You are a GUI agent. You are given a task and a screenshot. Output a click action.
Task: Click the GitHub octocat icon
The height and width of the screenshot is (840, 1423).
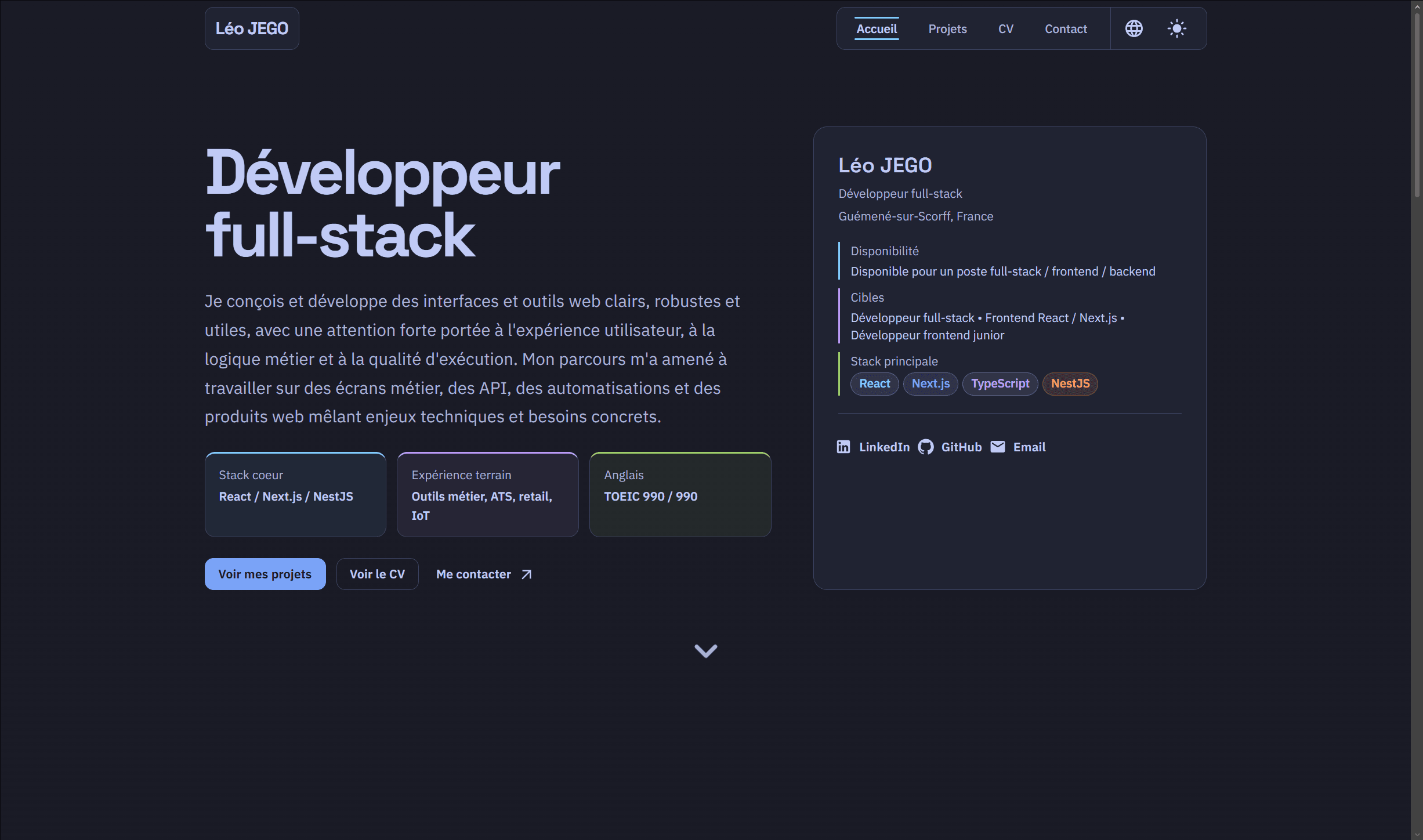[x=926, y=447]
